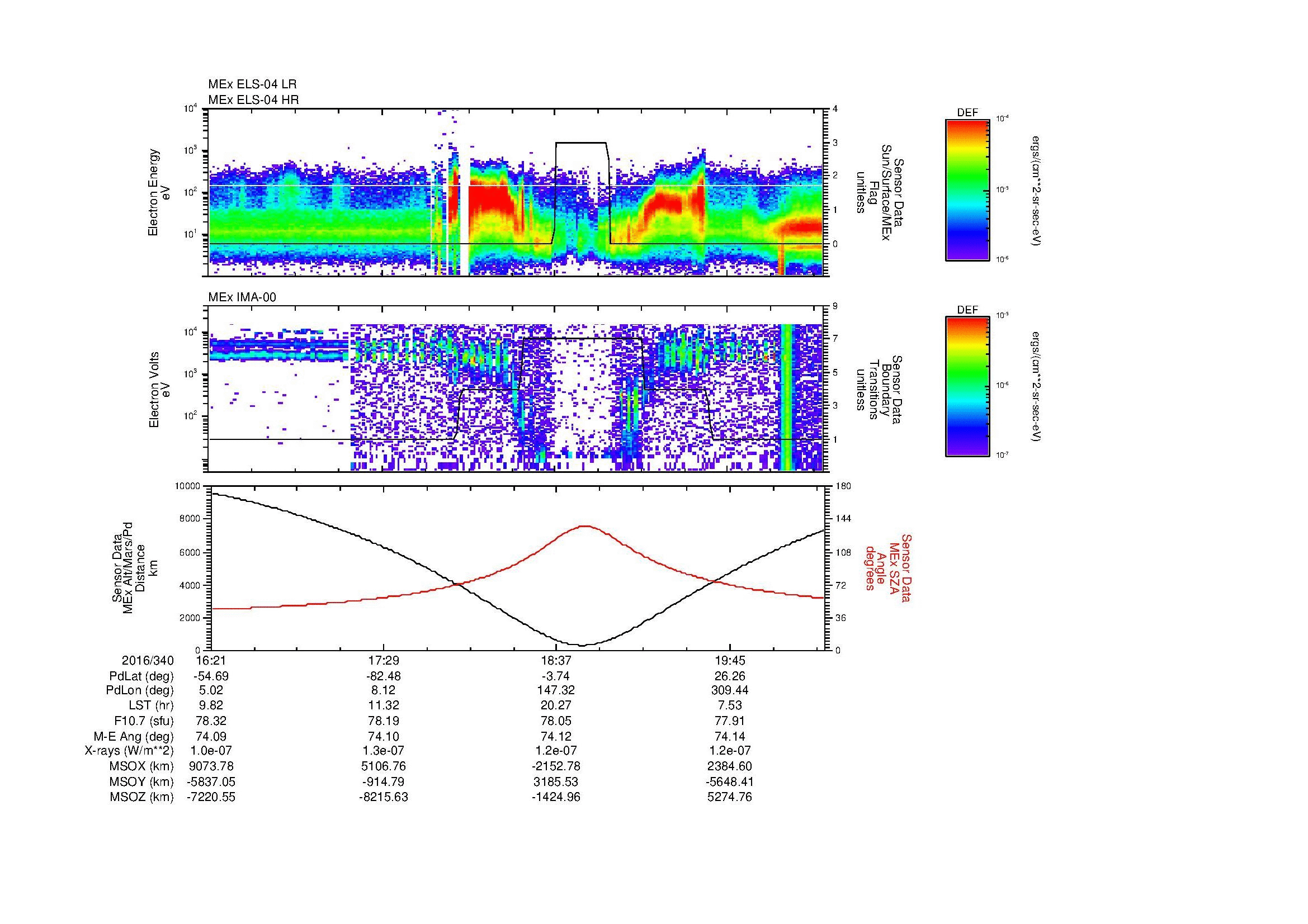1308x924 pixels.
Task: Click the MSOX value '9073.78'
Action: pos(211,766)
